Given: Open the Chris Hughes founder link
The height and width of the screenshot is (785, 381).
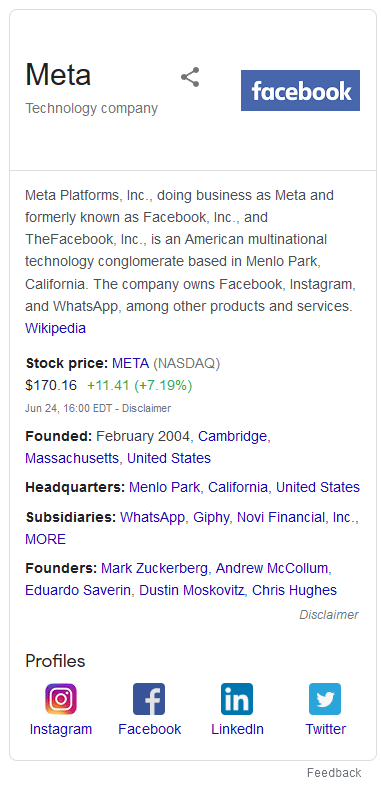Looking at the screenshot, I should coord(294,590).
